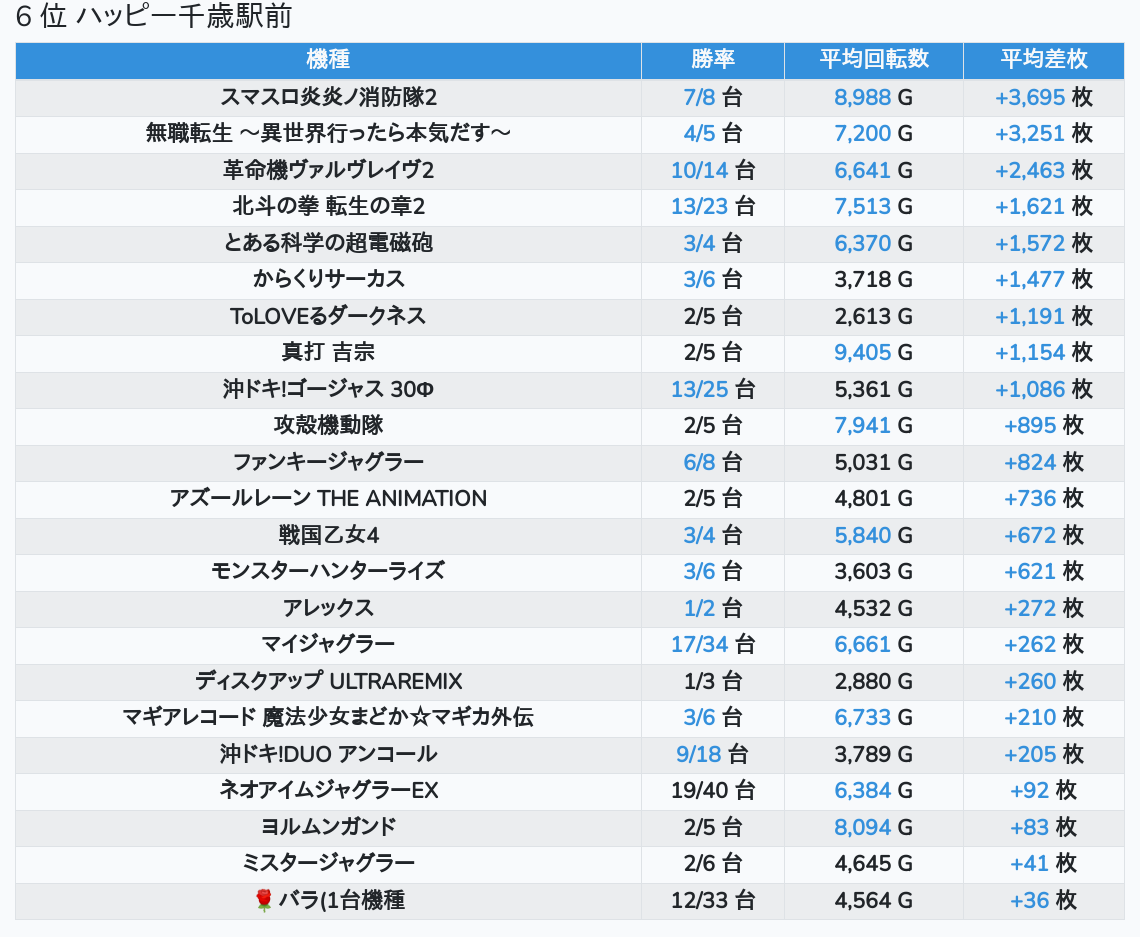Screen dimensions: 1140x937
Task: Click 無職転生 〜異世界行ったら本気だす〜 machine name
Action: coord(328,133)
